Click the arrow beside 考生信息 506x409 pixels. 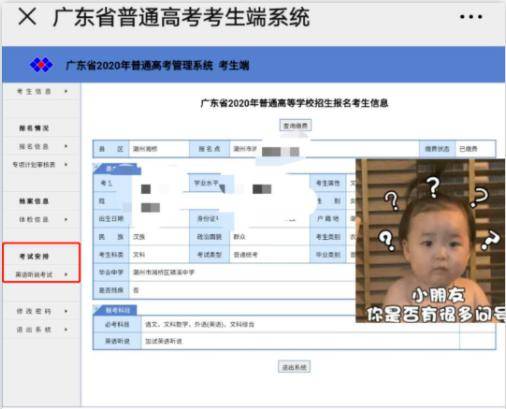coord(66,91)
